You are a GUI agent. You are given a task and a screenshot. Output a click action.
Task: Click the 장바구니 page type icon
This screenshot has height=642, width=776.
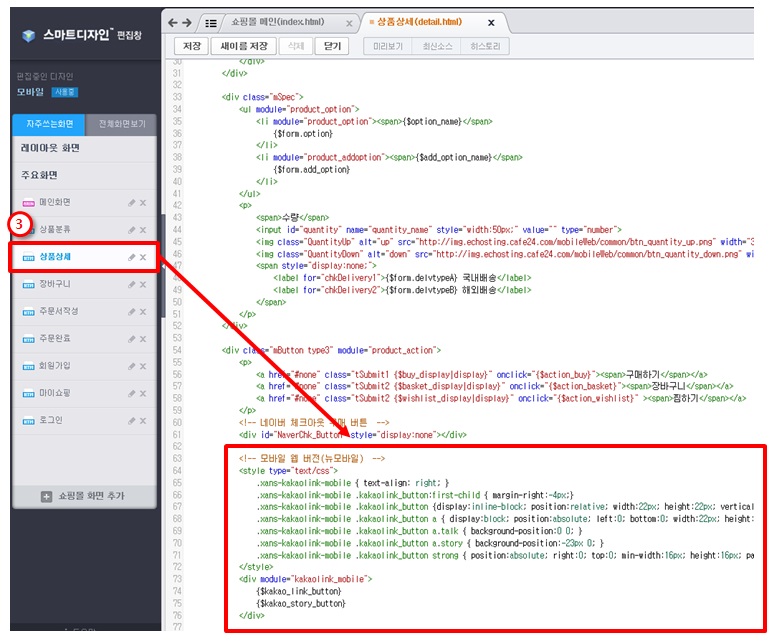pyautogui.click(x=28, y=285)
